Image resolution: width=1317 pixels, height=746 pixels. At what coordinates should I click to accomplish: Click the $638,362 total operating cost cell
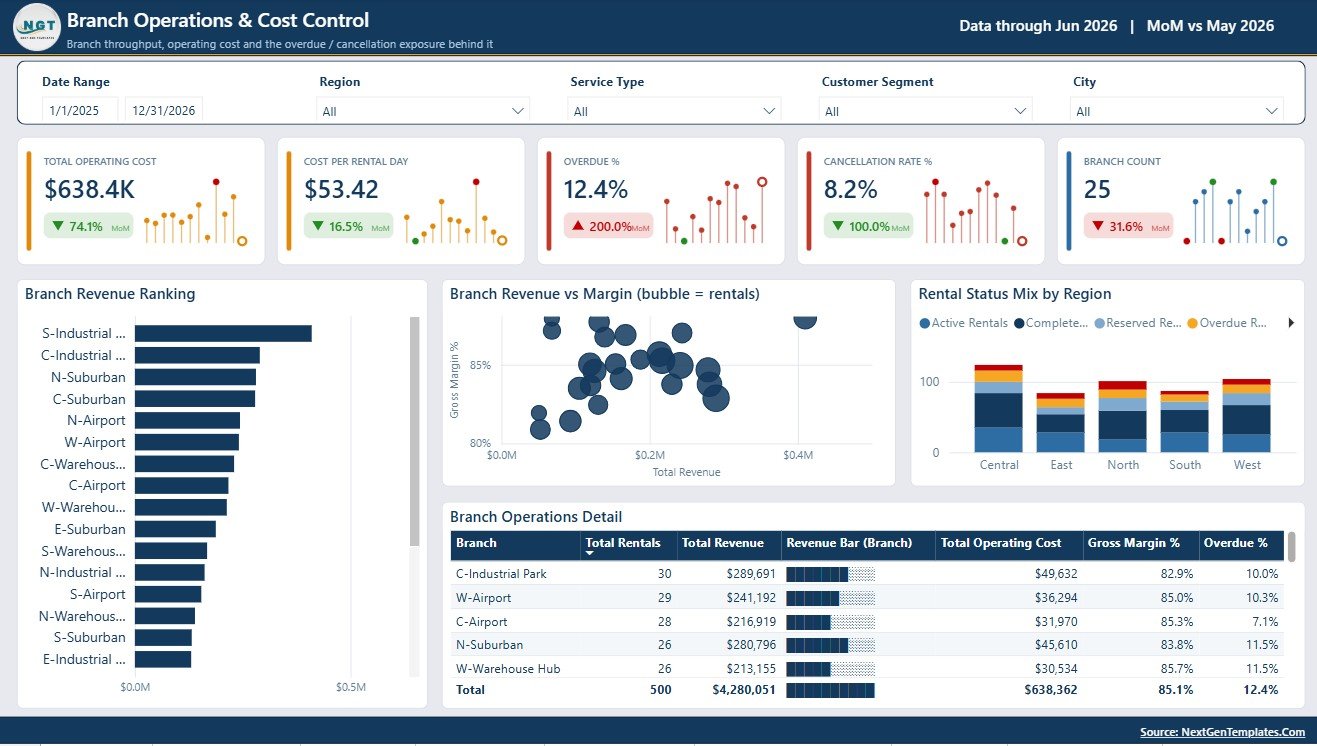pyautogui.click(x=1051, y=690)
